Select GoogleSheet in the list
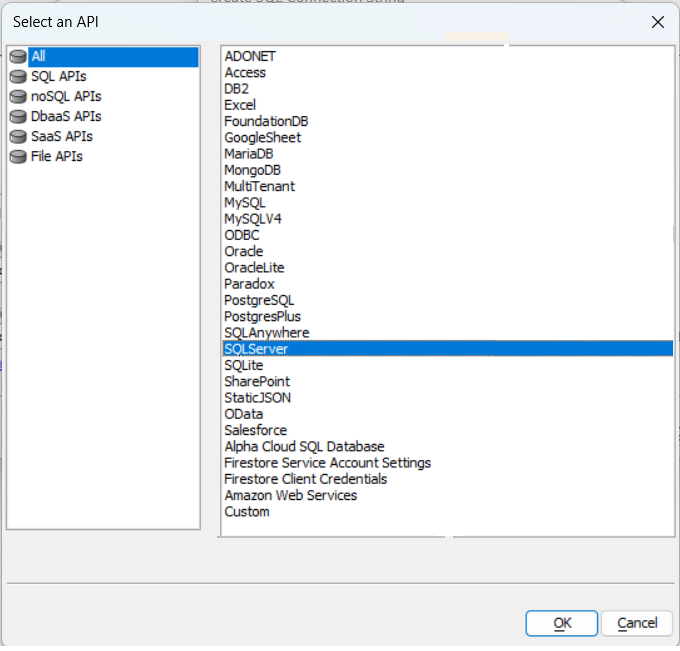 [262, 138]
